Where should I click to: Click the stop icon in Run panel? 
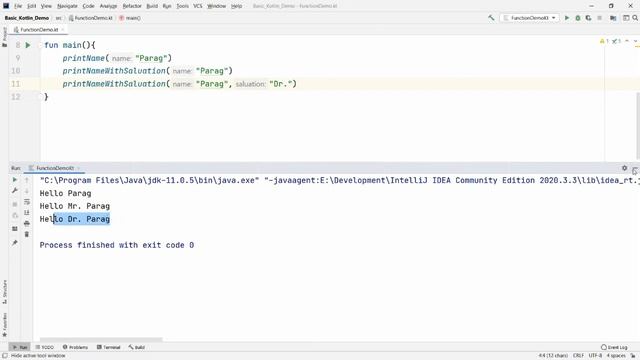[x=15, y=204]
